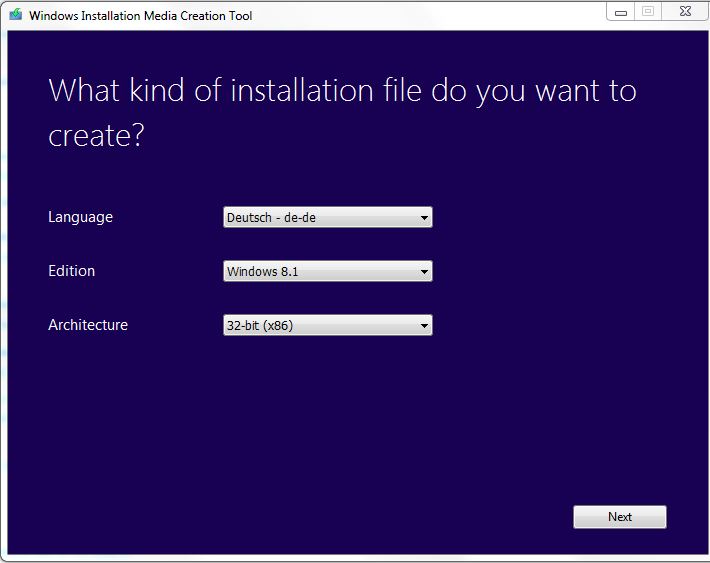The image size is (710, 563).
Task: Click the Edition label text
Action: pos(72,271)
